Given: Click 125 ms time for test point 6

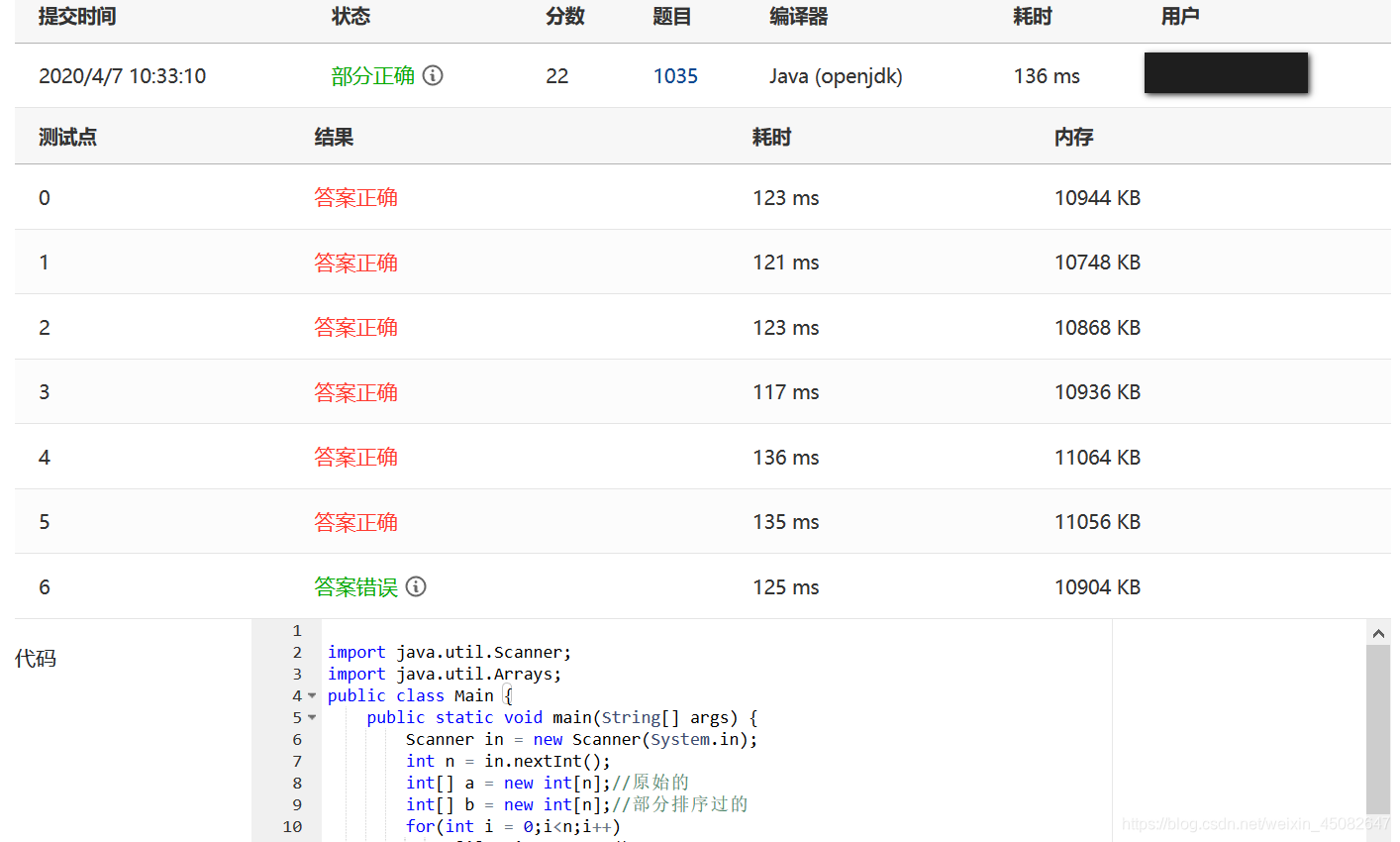Looking at the screenshot, I should point(786,587).
